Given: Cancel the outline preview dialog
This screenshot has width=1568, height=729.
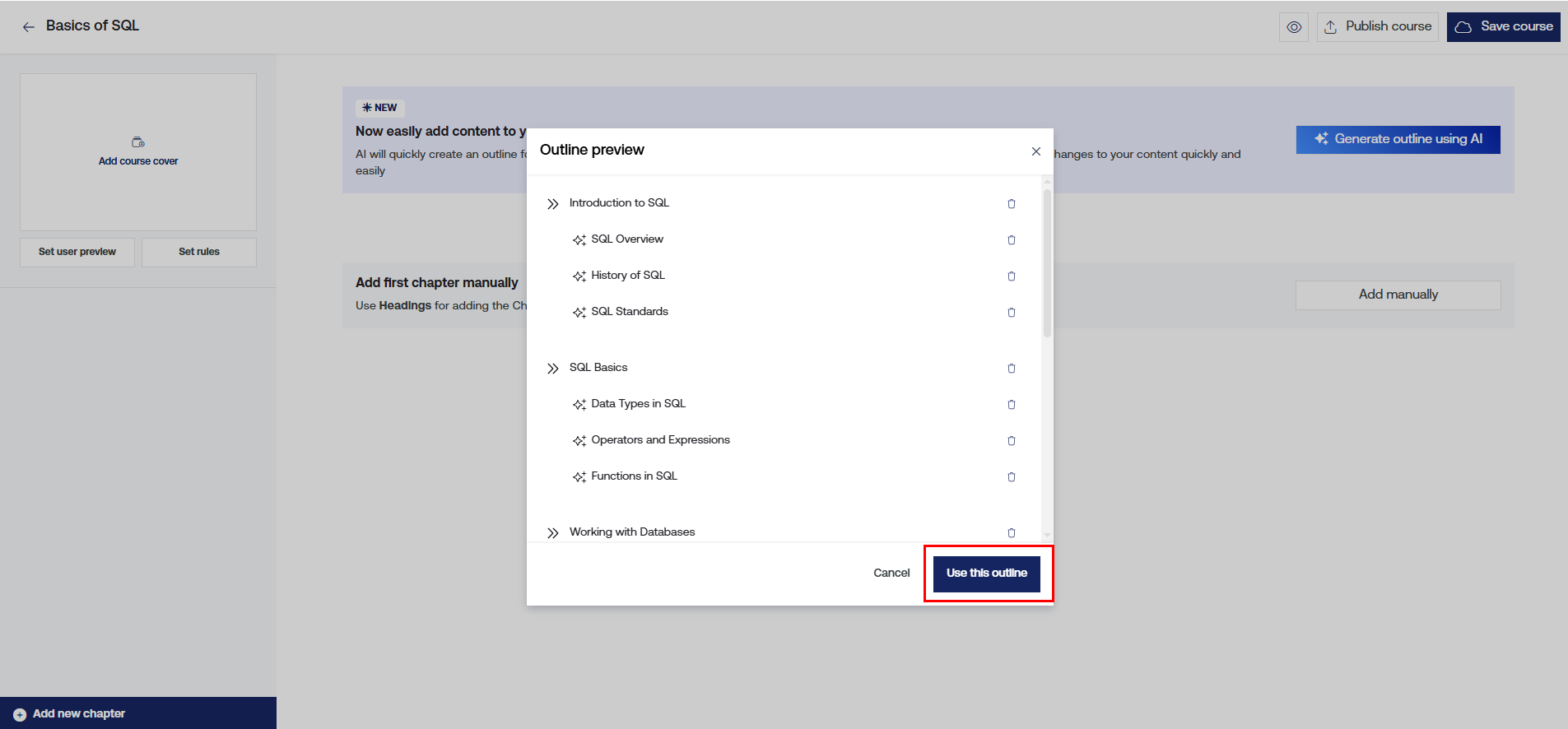Looking at the screenshot, I should click(x=891, y=573).
